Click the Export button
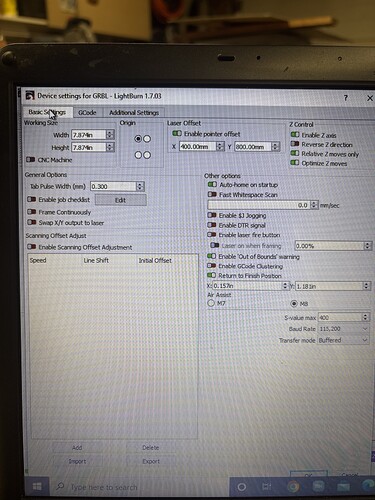The width and height of the screenshot is (375, 500). pyautogui.click(x=151, y=461)
